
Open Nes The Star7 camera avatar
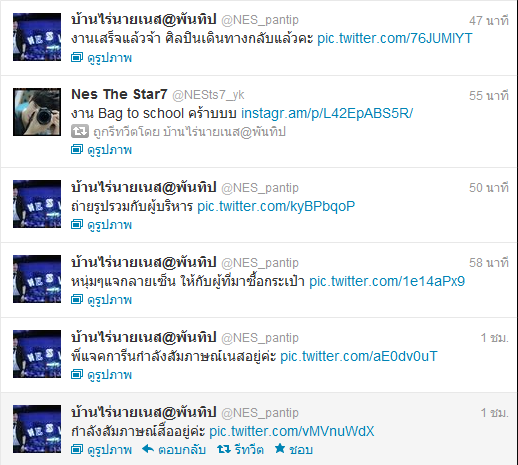pos(37,112)
